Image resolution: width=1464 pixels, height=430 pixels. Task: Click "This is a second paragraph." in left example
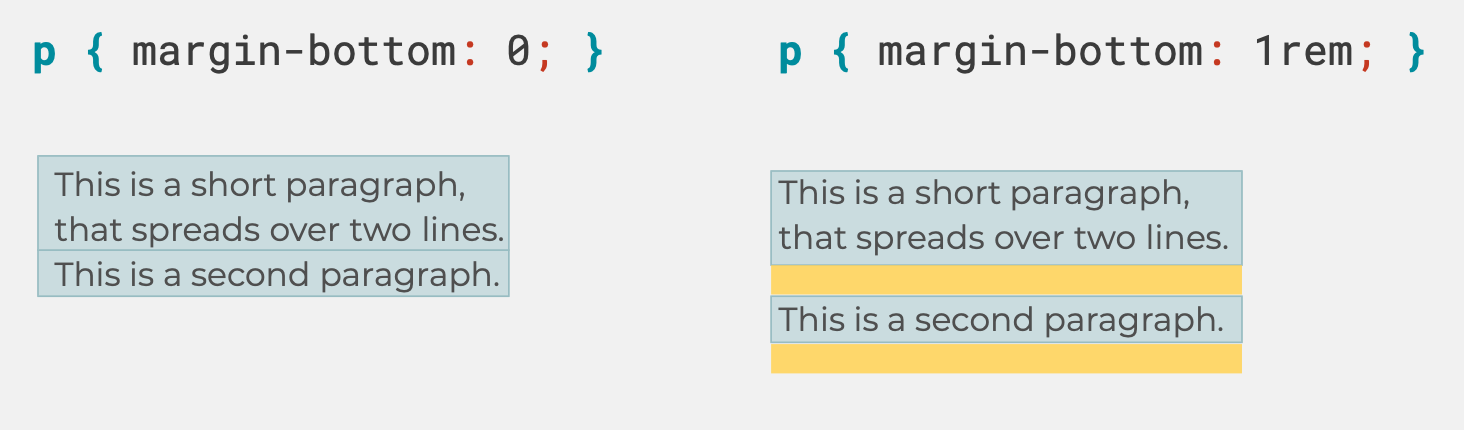[x=273, y=274]
